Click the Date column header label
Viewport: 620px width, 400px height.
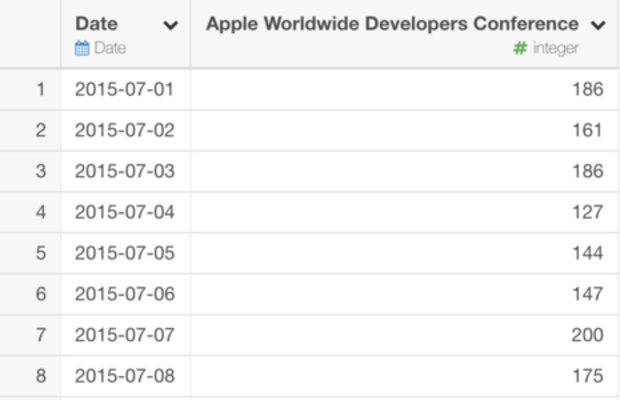click(97, 24)
